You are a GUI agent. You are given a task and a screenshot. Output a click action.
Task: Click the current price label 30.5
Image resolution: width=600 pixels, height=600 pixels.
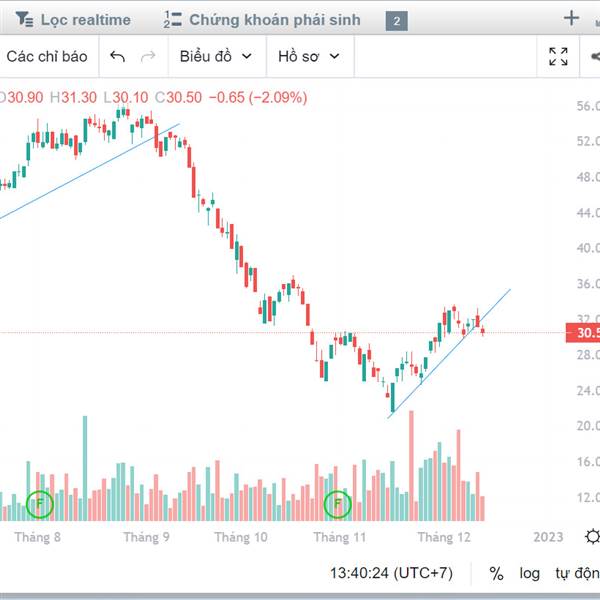click(x=583, y=333)
